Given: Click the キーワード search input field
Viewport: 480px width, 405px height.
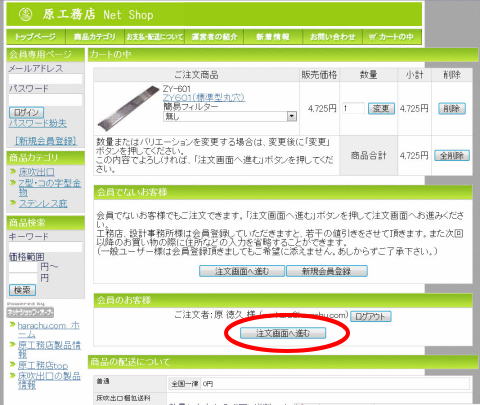Looking at the screenshot, I should [x=45, y=247].
